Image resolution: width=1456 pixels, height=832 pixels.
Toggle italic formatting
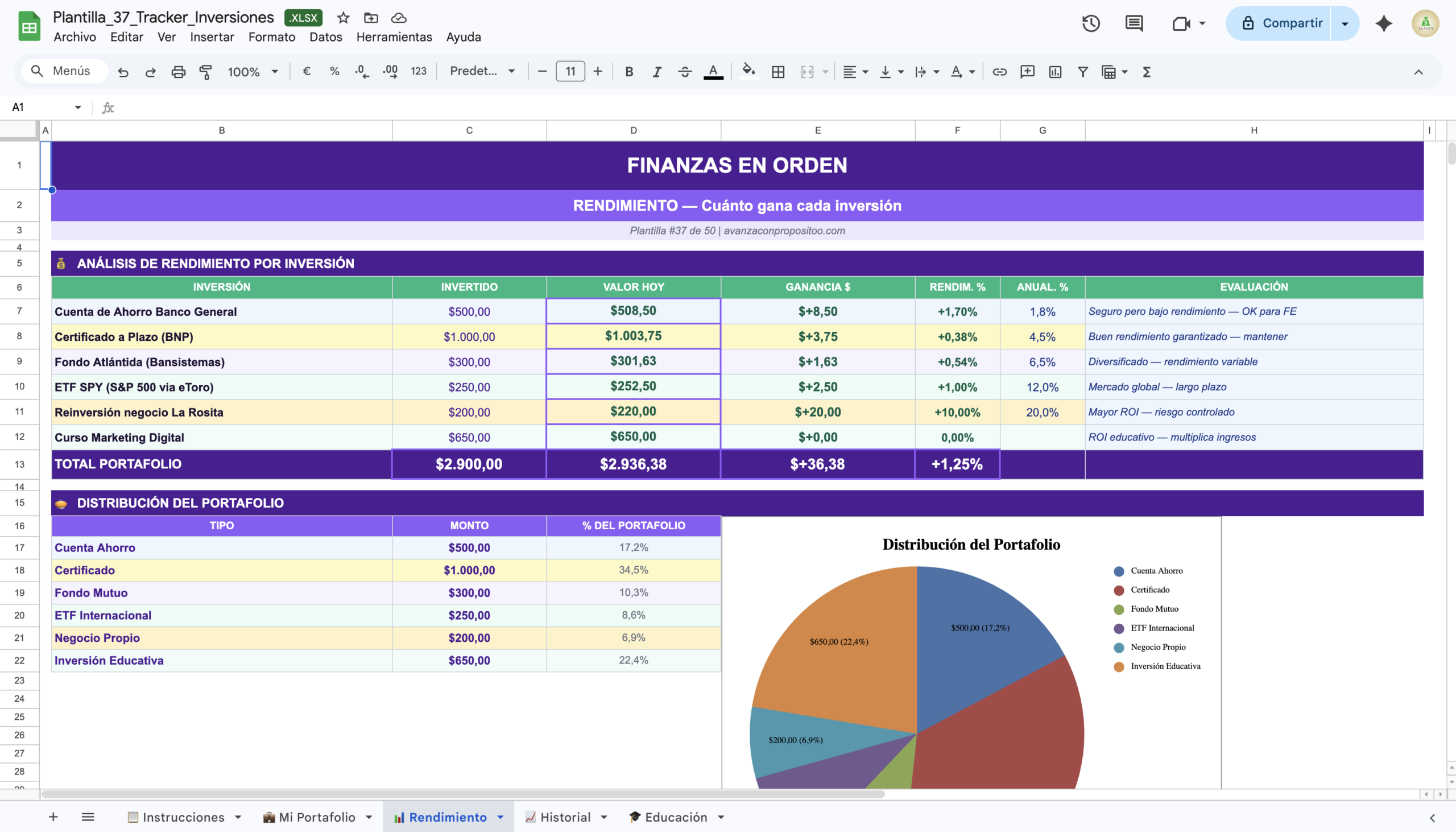657,72
